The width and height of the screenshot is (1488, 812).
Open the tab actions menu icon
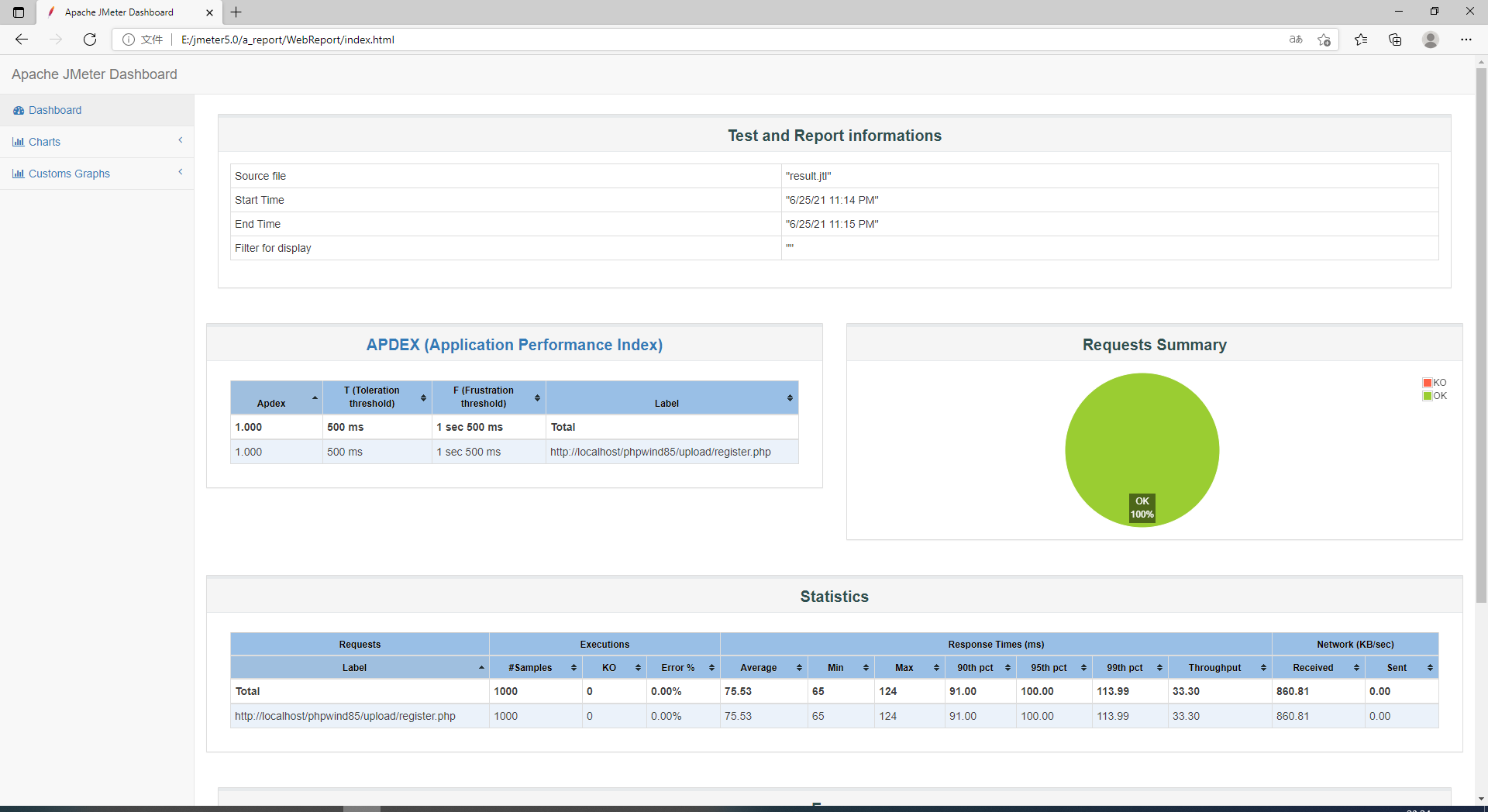coord(19,12)
